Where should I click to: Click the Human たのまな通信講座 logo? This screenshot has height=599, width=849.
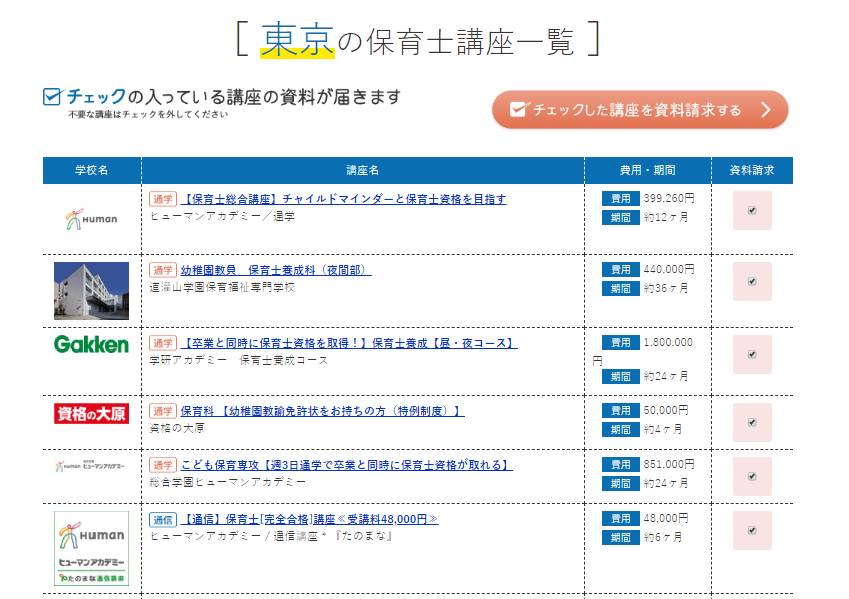[x=91, y=549]
